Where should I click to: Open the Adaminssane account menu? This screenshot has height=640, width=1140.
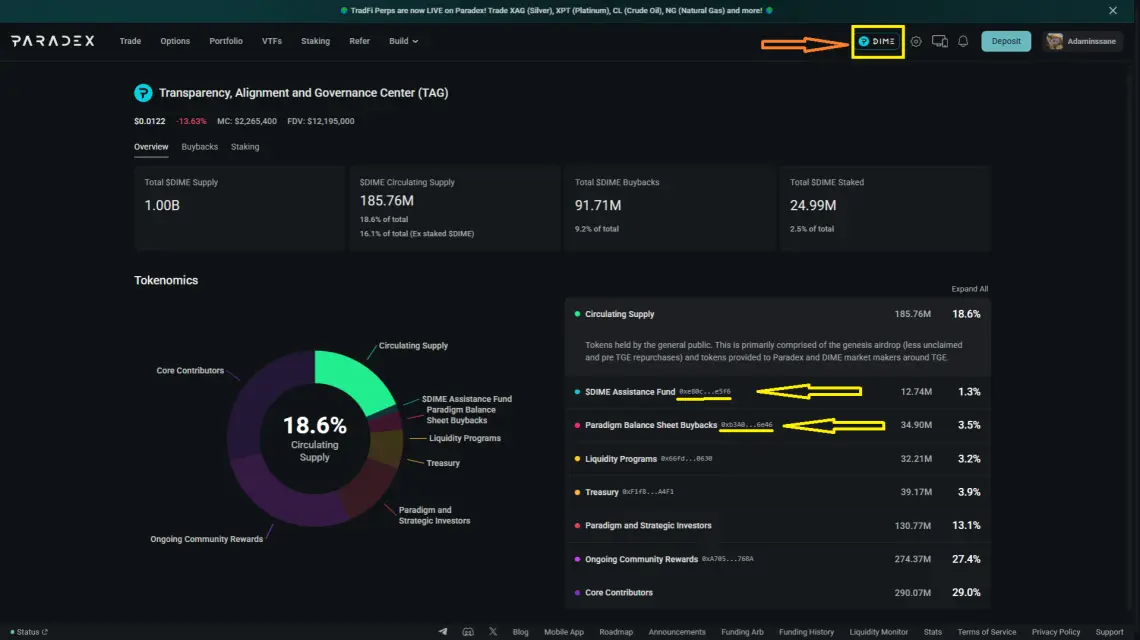(x=1083, y=41)
